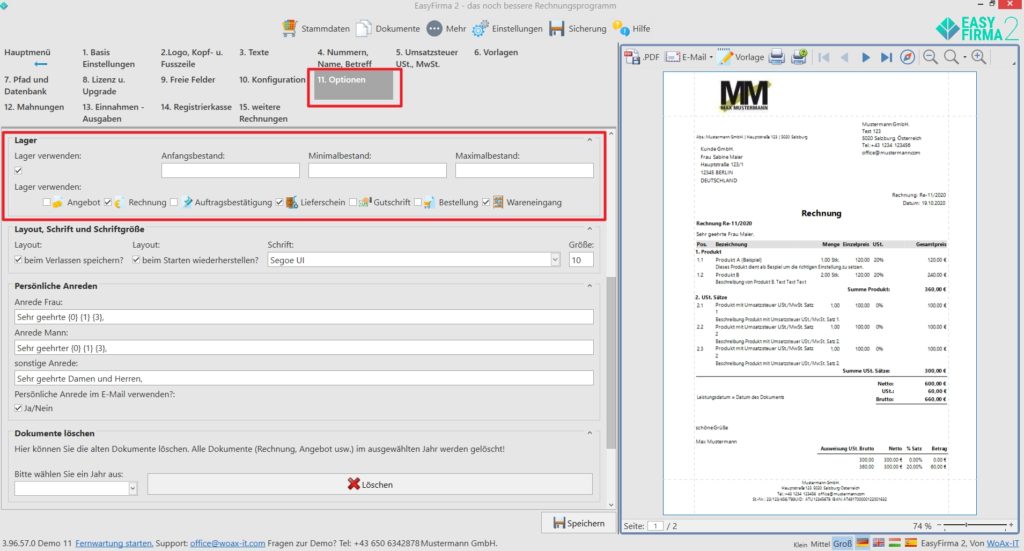
Task: Open tab 12. Mahnungen
Action: coord(34,107)
